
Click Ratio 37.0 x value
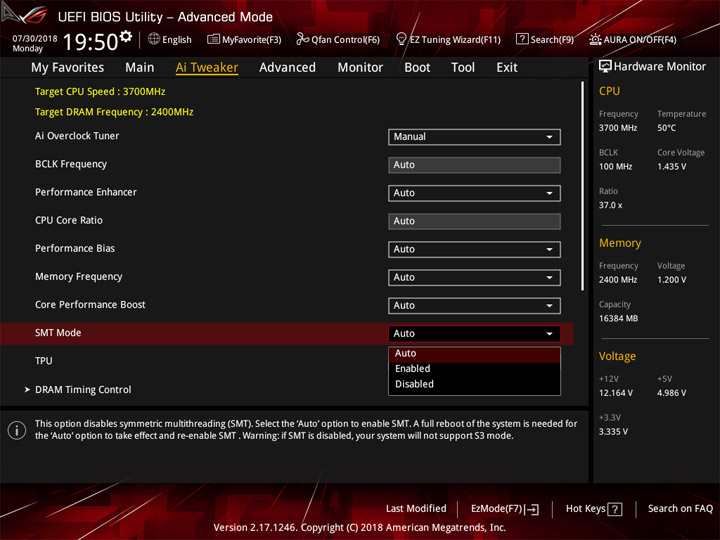point(610,205)
